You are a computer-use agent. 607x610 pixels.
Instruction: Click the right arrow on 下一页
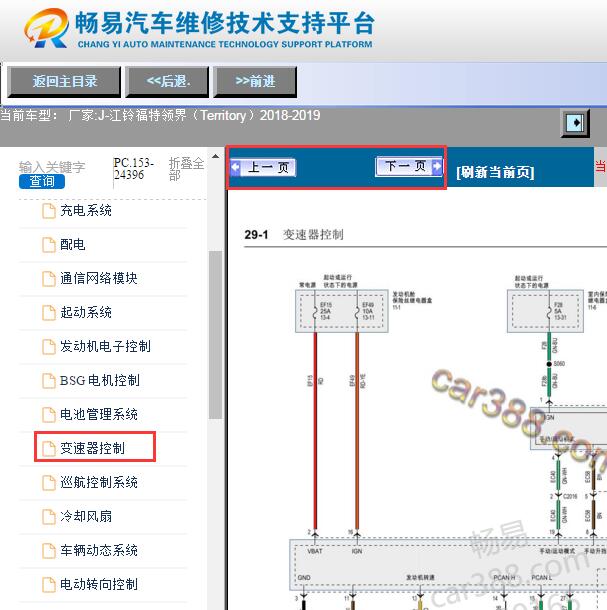coord(437,166)
